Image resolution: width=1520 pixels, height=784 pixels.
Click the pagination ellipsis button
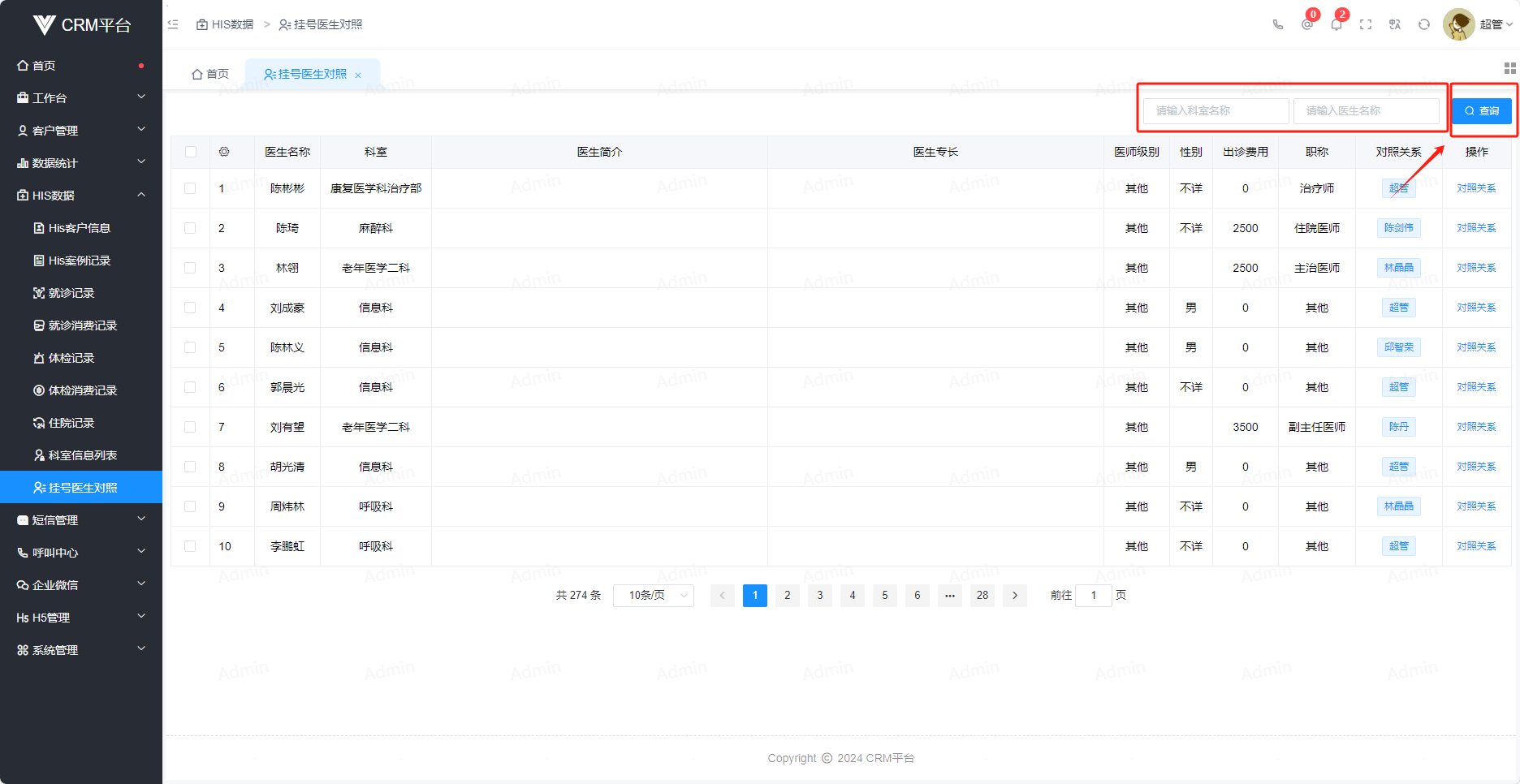pyautogui.click(x=950, y=596)
